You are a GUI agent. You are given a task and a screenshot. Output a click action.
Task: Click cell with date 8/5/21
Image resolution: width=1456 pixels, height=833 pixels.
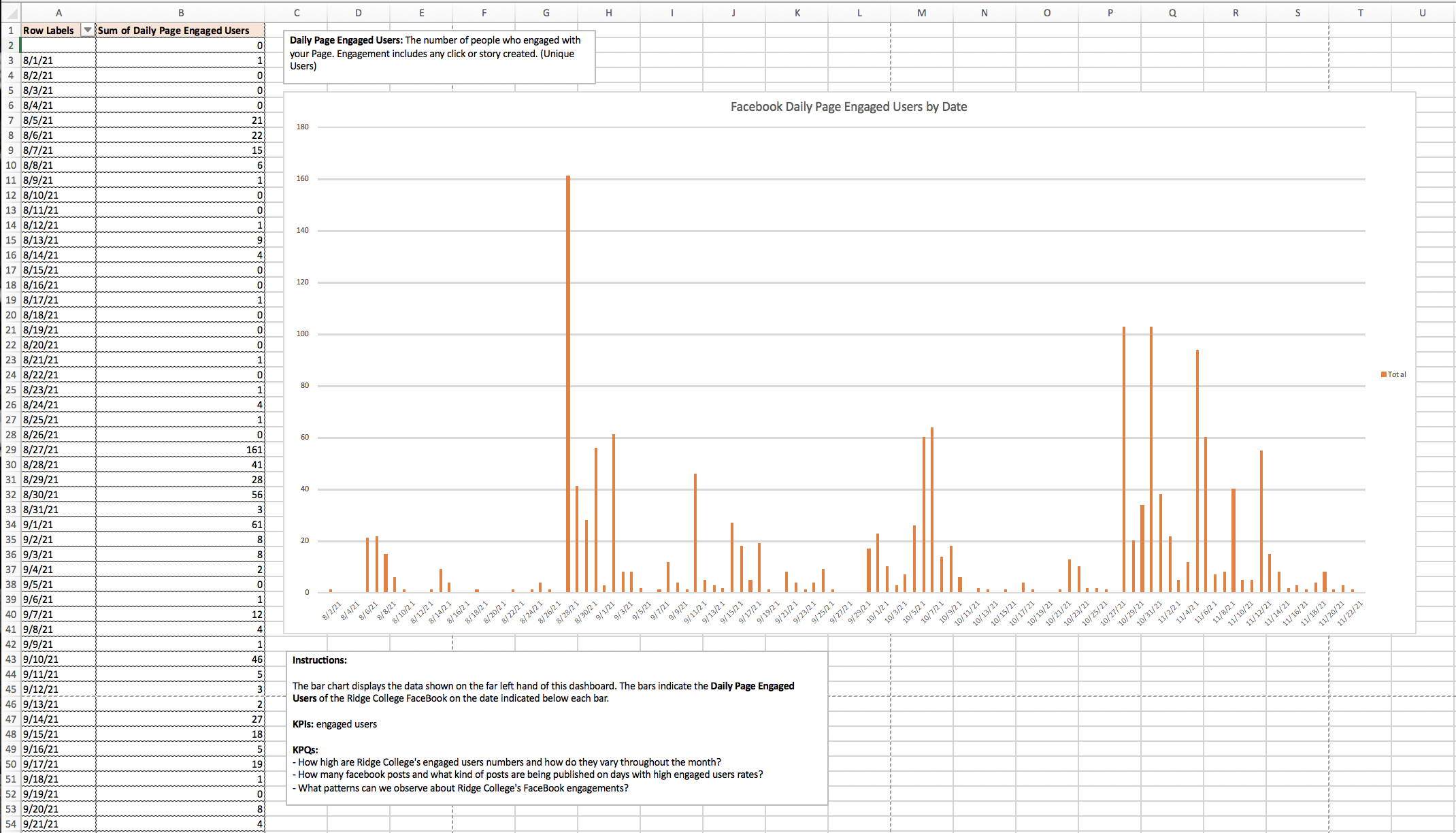click(x=59, y=120)
